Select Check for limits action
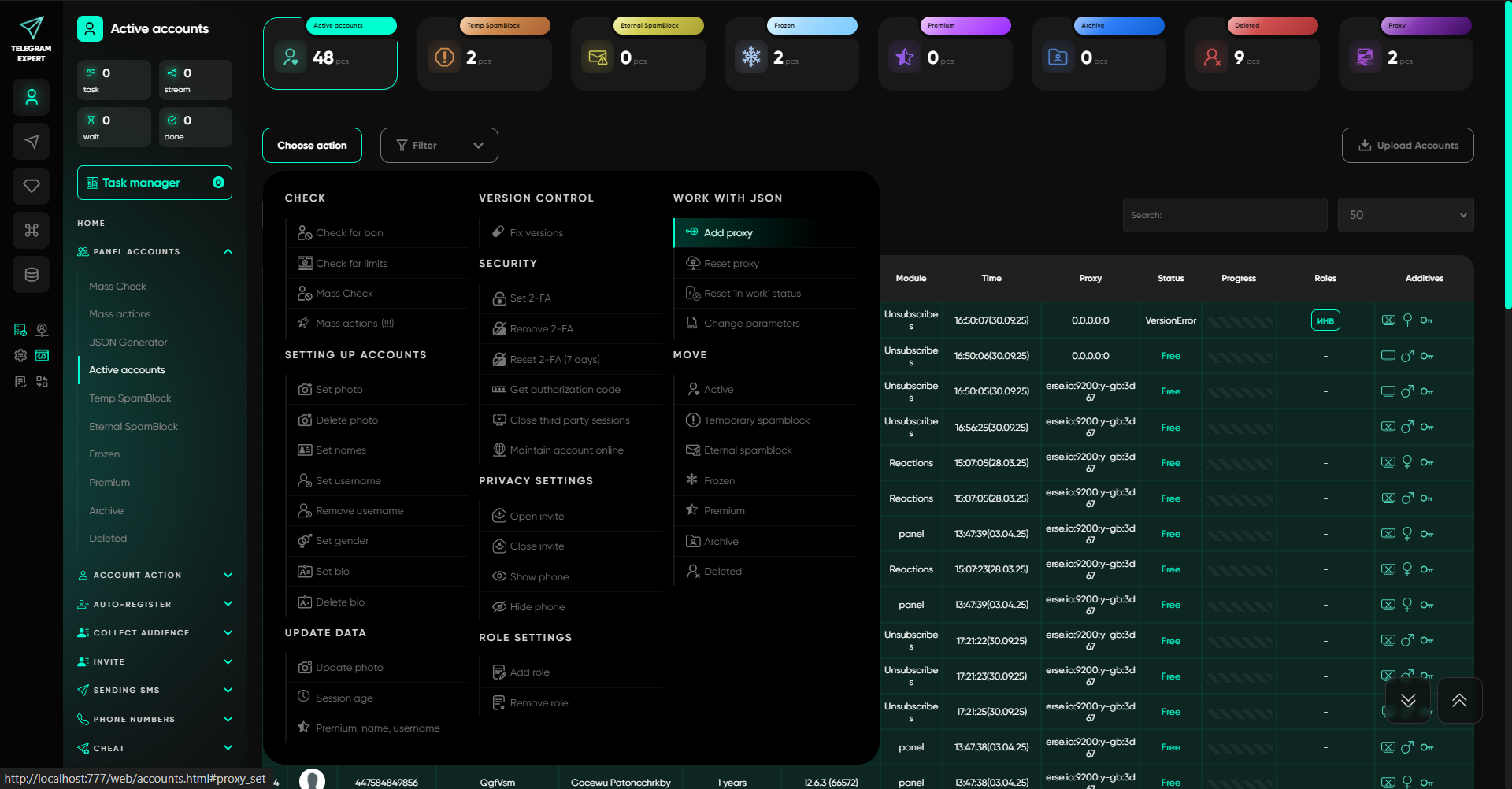 376,264
